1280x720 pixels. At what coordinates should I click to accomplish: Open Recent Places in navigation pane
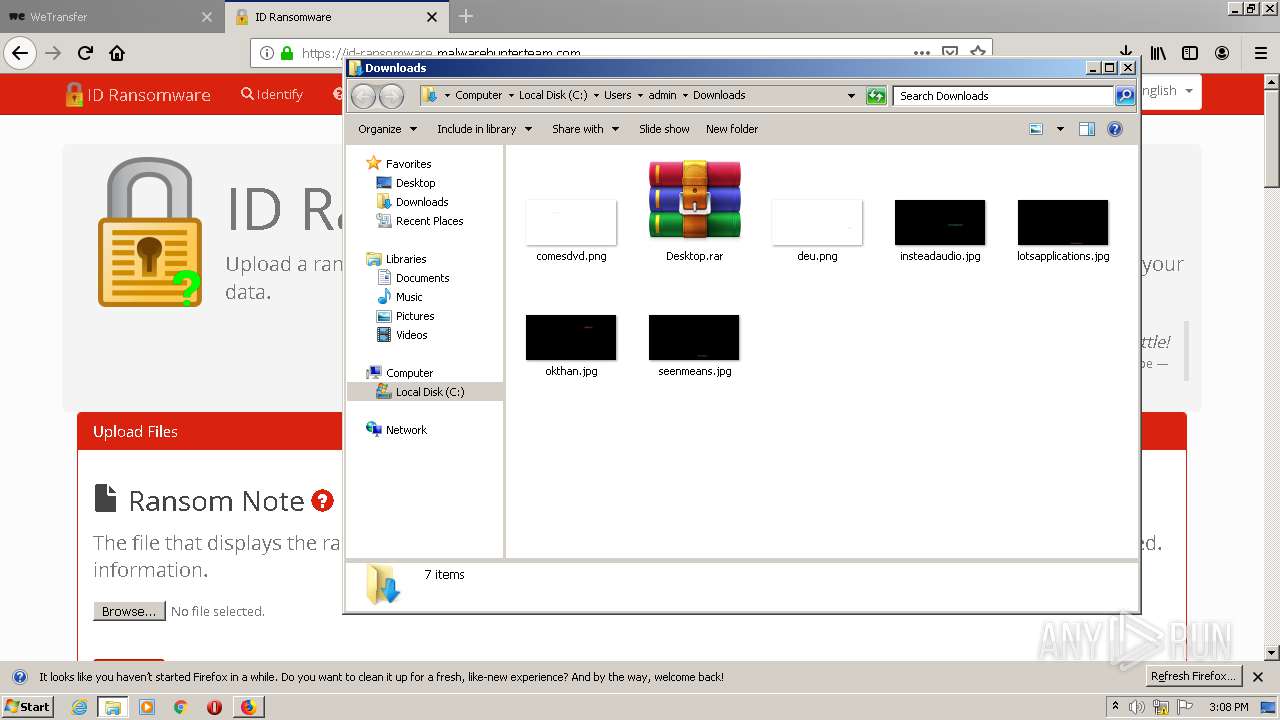tap(429, 221)
